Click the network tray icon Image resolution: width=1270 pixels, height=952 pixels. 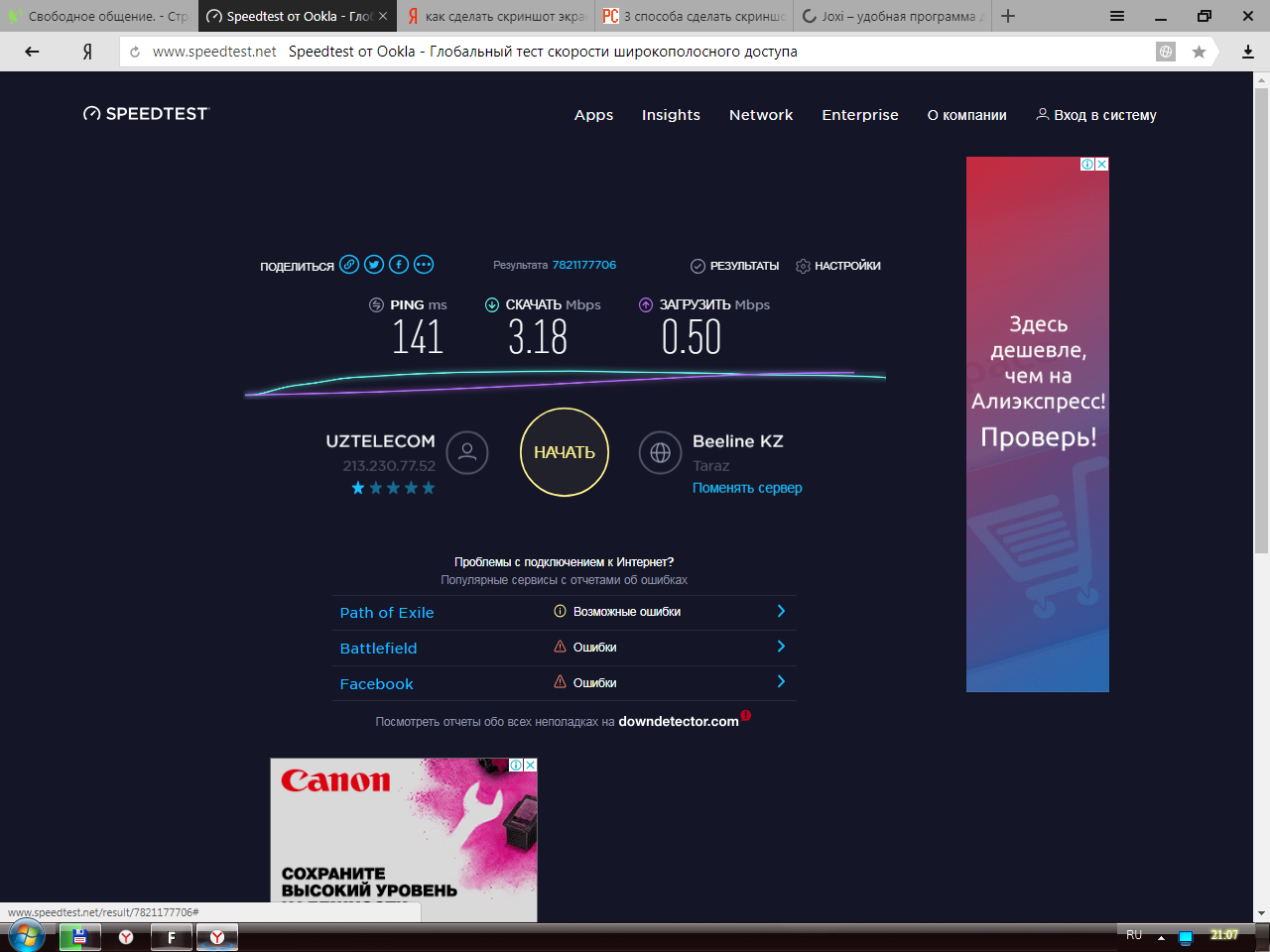[1185, 937]
